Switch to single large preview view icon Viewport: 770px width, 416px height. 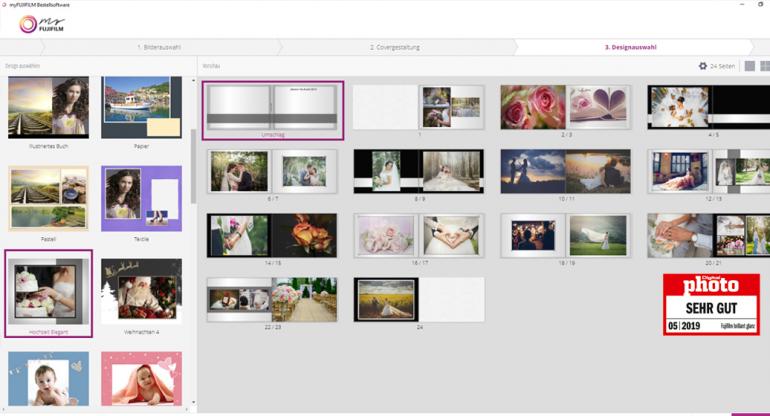click(x=749, y=66)
